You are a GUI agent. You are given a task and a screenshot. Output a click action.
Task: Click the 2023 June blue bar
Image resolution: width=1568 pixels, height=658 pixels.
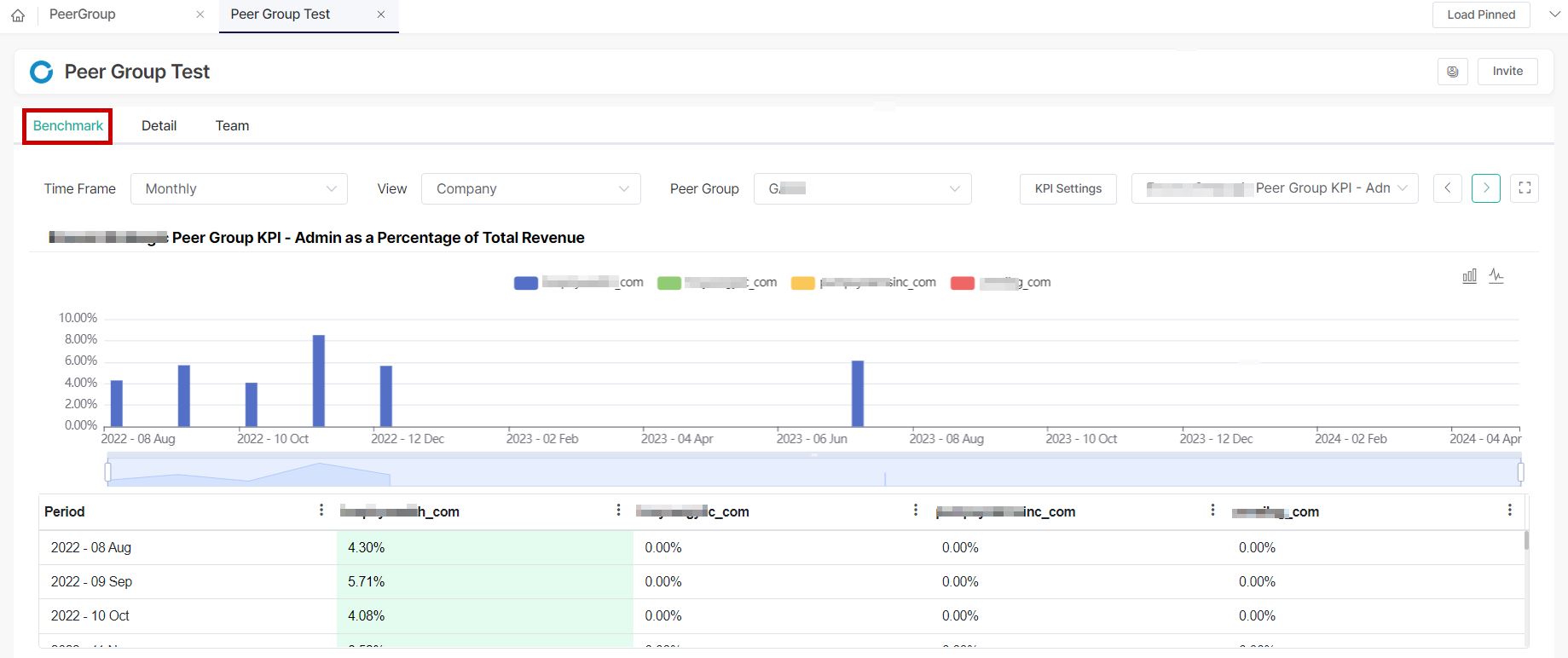coord(858,394)
